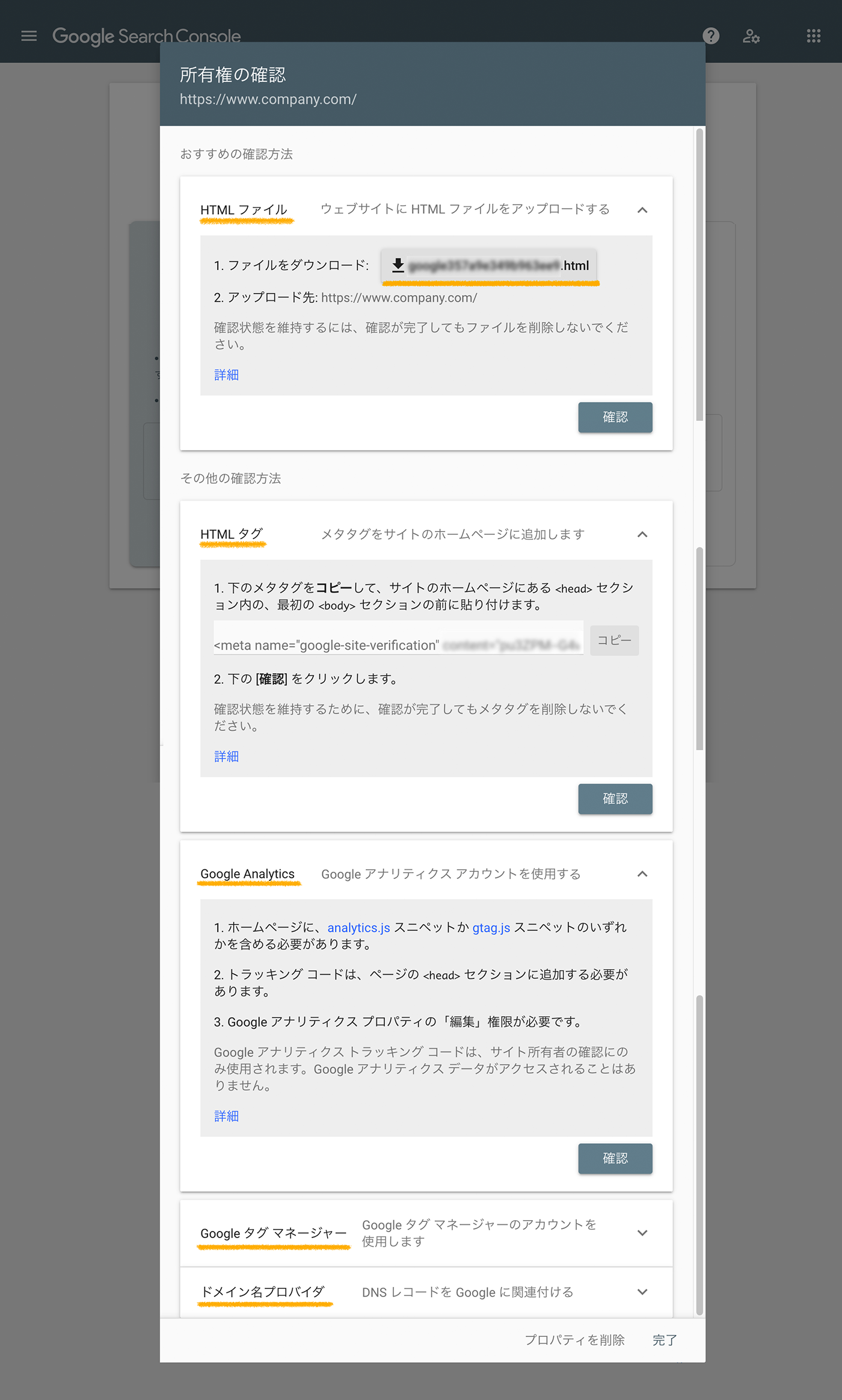Open 詳細 link in HTML ファイル section
The width and height of the screenshot is (842, 1400).
pos(226,375)
